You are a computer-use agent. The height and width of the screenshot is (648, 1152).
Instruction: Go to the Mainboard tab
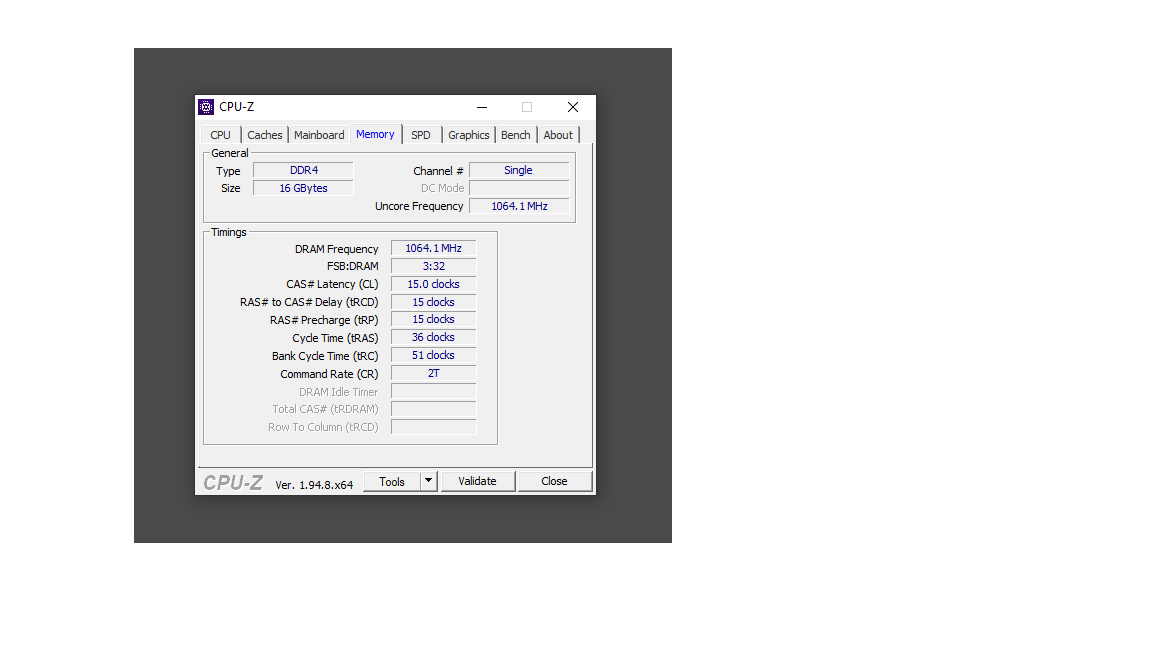pos(319,135)
